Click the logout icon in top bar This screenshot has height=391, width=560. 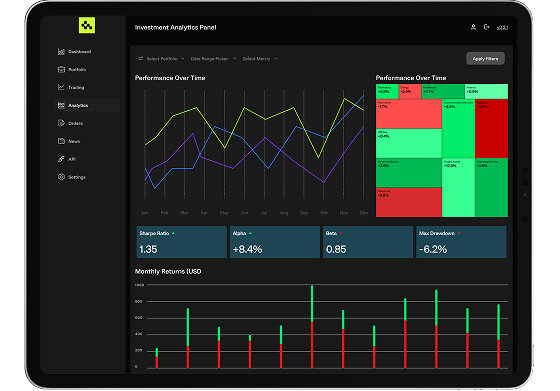click(x=486, y=27)
